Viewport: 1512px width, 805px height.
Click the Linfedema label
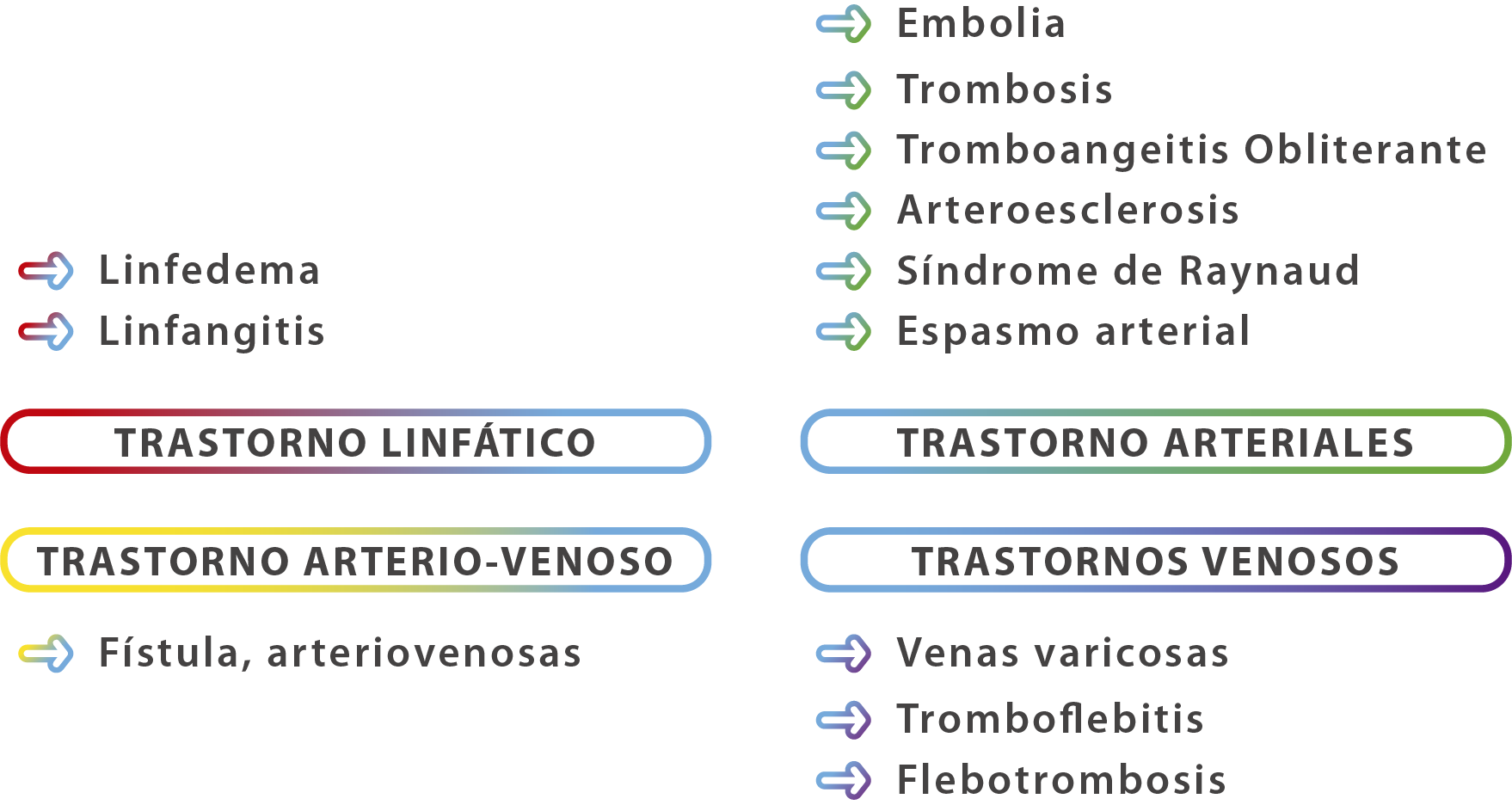(x=210, y=270)
